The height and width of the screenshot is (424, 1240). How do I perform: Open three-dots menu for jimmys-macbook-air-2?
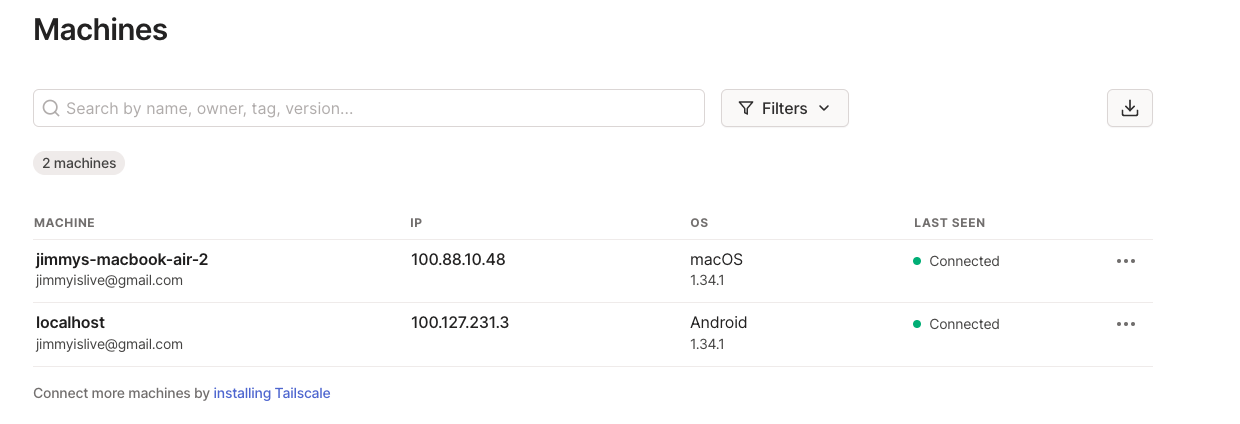click(1126, 261)
